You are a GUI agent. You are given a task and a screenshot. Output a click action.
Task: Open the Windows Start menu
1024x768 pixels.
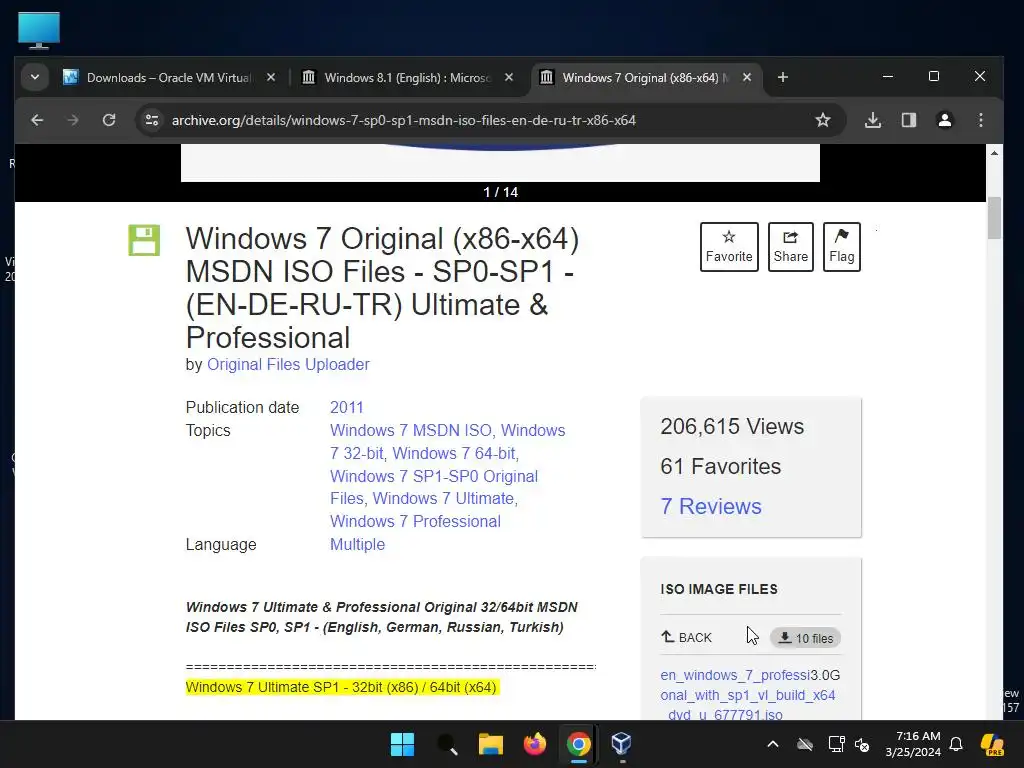402,744
